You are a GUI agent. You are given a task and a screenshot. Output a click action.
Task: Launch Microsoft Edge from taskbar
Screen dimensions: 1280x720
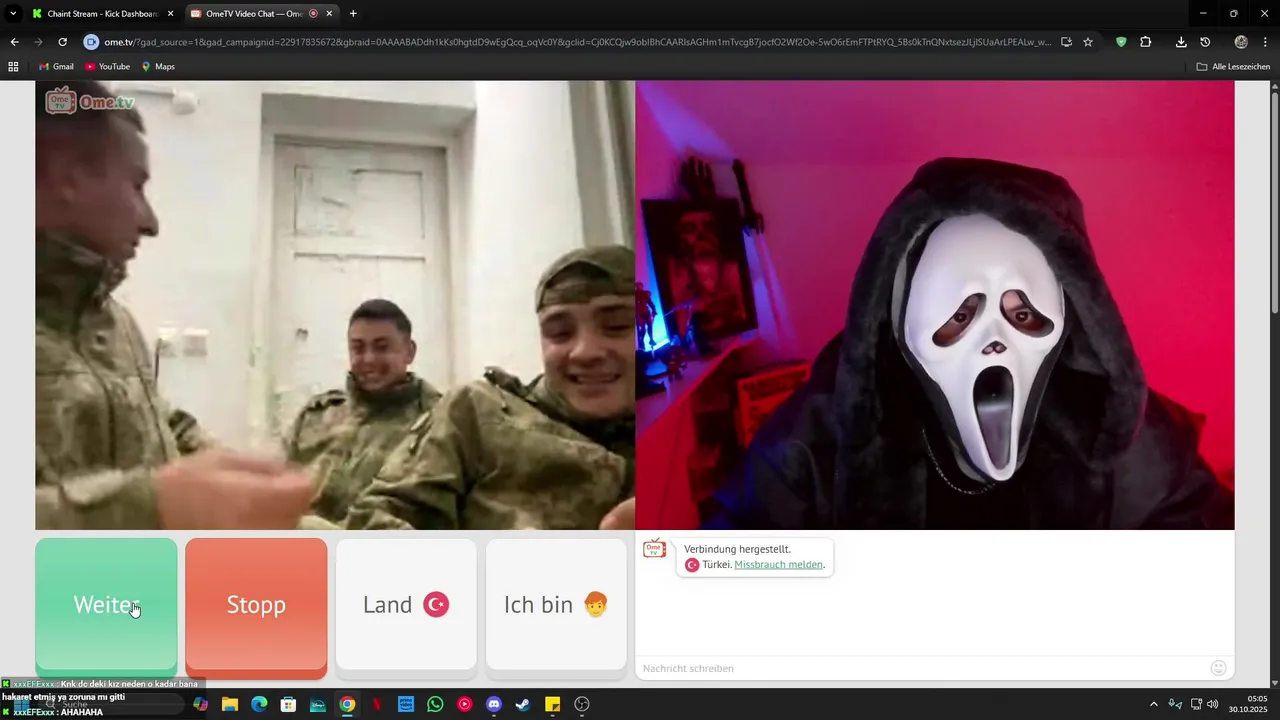(x=259, y=704)
